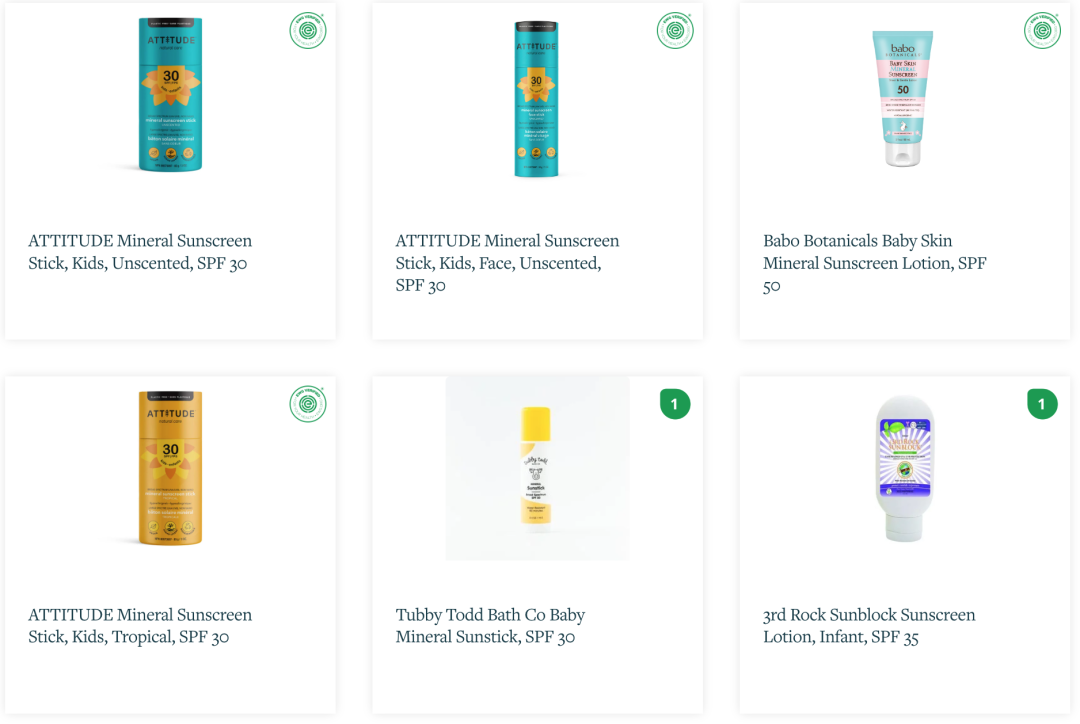Click EWG Verified badge on ATTITUDE Tropical card

(x=308, y=404)
